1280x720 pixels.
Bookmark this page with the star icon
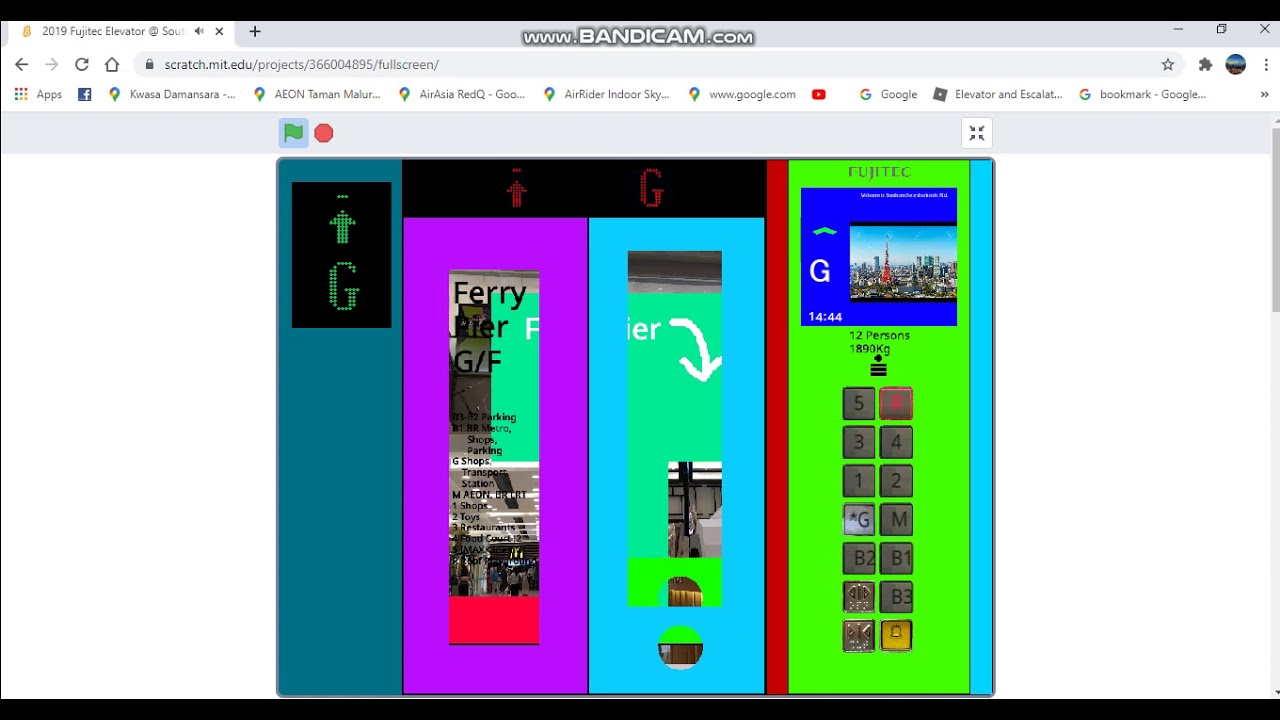coord(1168,64)
